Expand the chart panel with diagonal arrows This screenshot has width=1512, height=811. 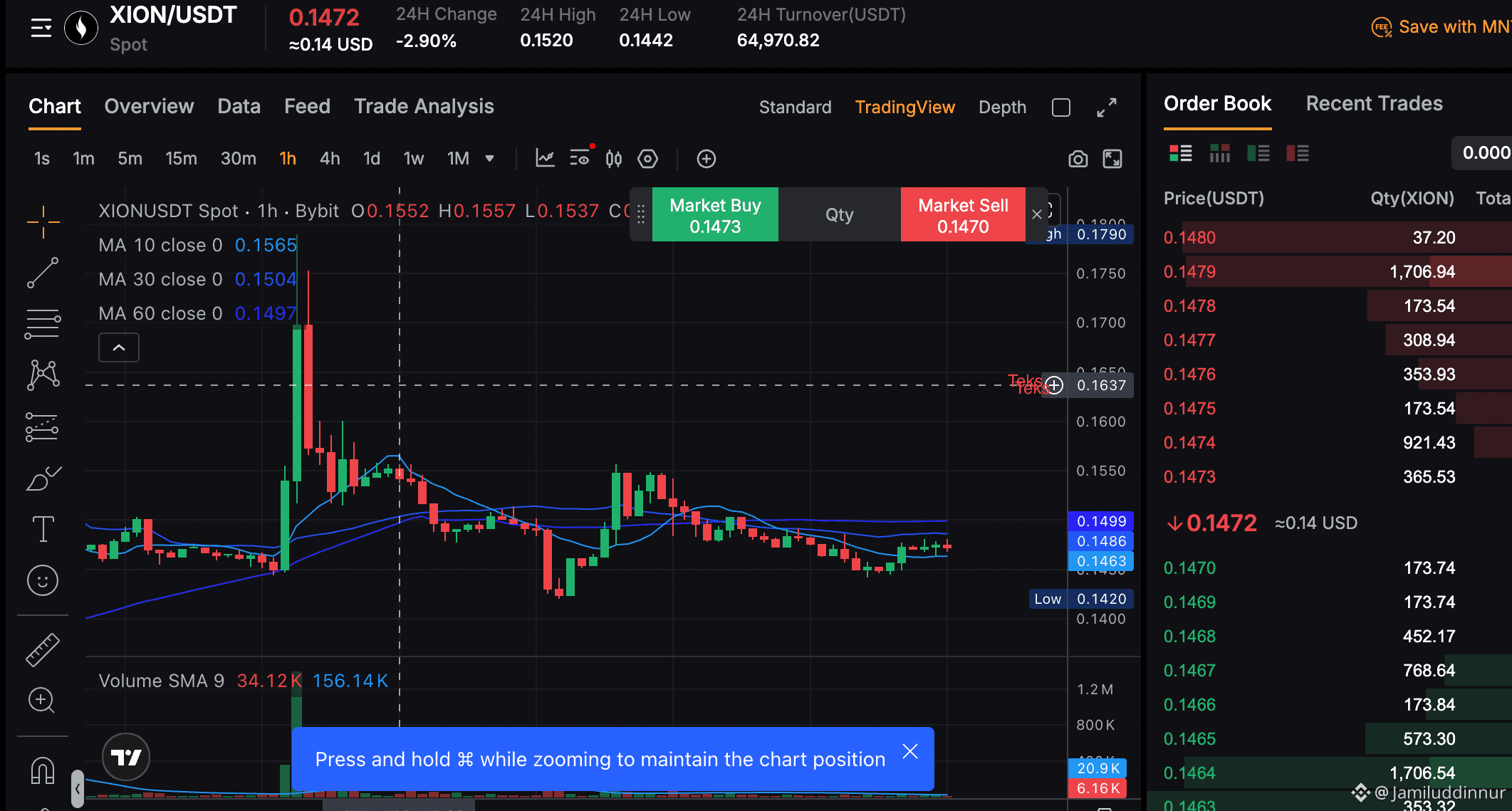click(1107, 108)
